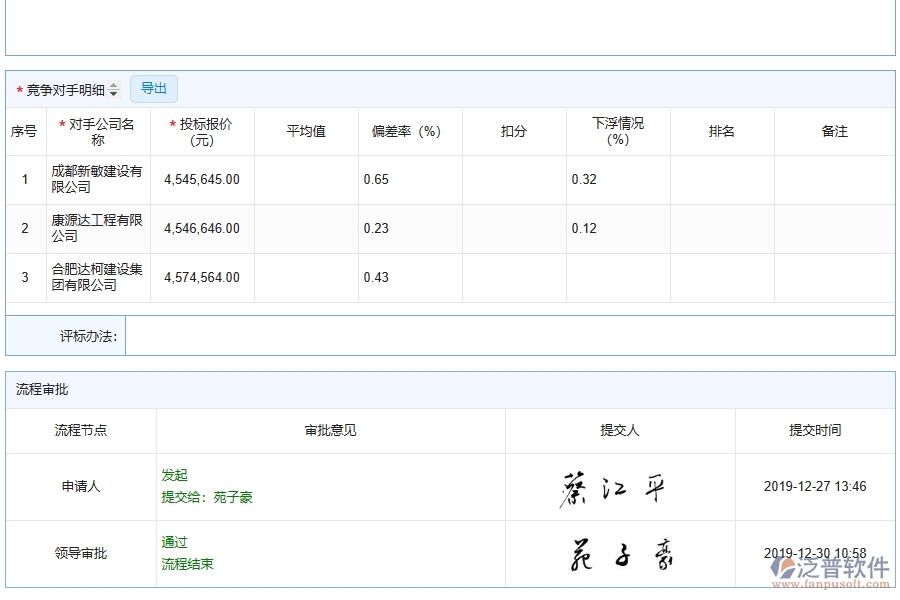Select the 偏差率(%) column header
Screen dimensions: 900x600
tap(407, 130)
